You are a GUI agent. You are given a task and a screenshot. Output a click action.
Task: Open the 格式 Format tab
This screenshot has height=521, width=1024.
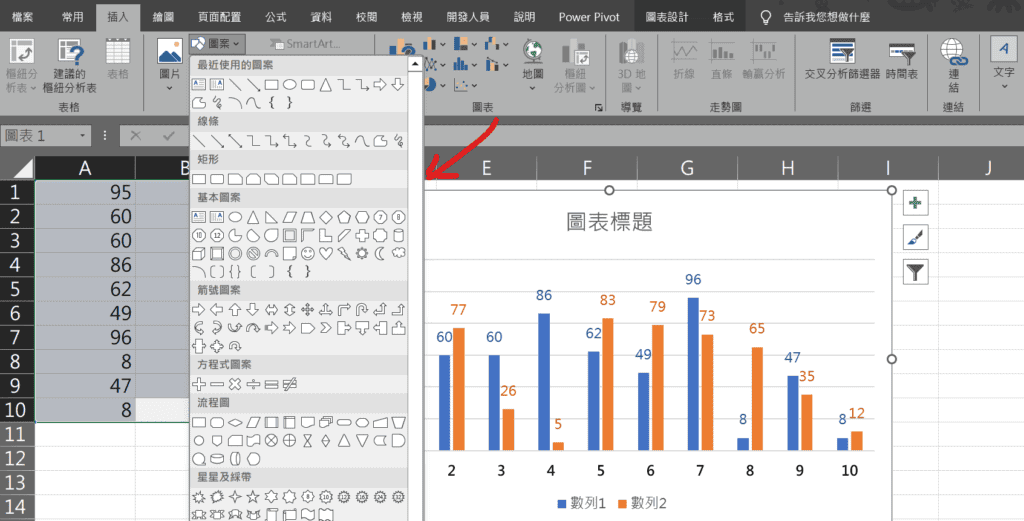pos(723,17)
